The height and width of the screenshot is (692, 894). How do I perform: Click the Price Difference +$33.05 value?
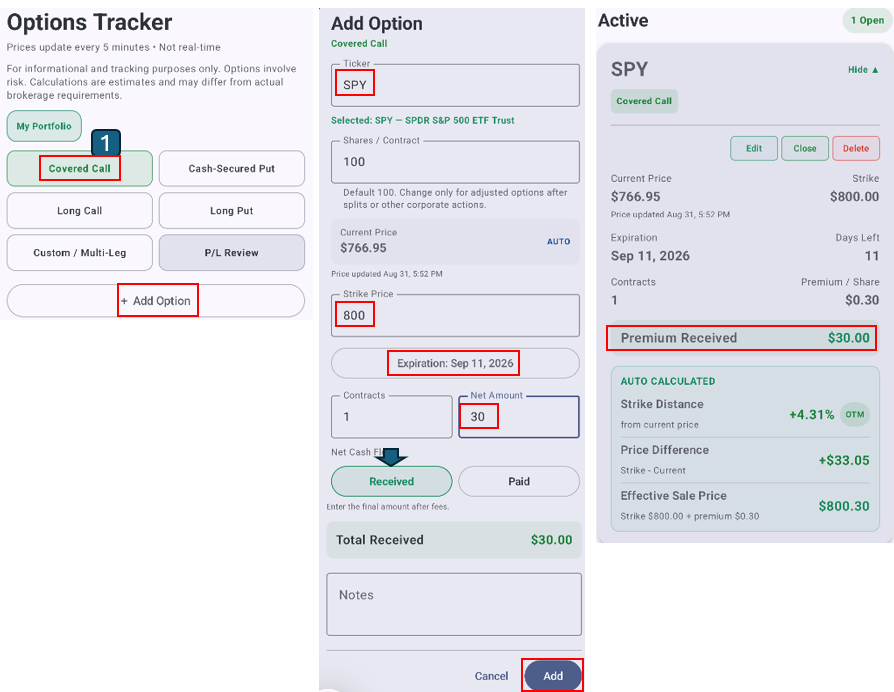coord(844,460)
